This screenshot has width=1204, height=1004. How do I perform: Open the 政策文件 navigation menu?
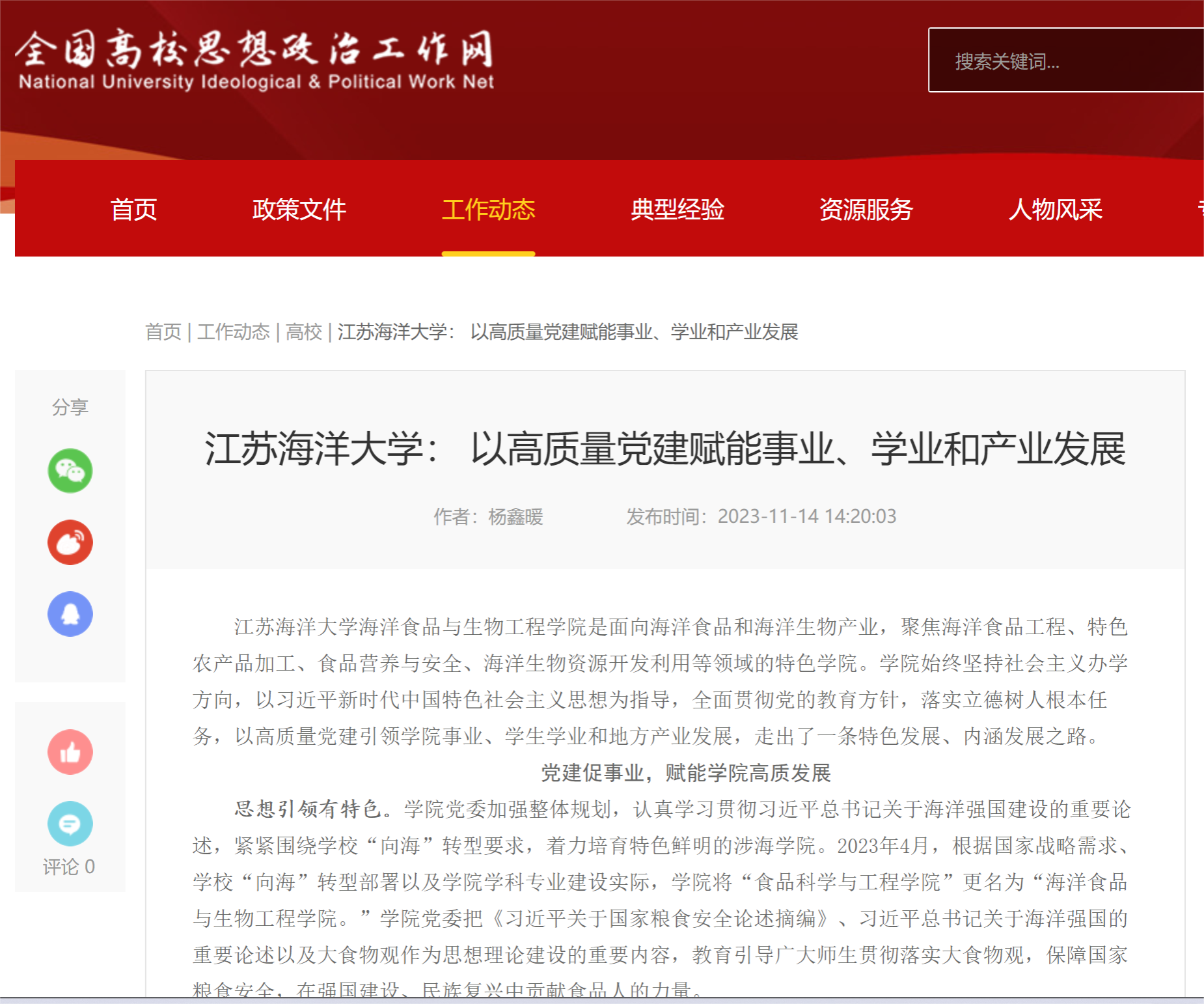pyautogui.click(x=299, y=210)
